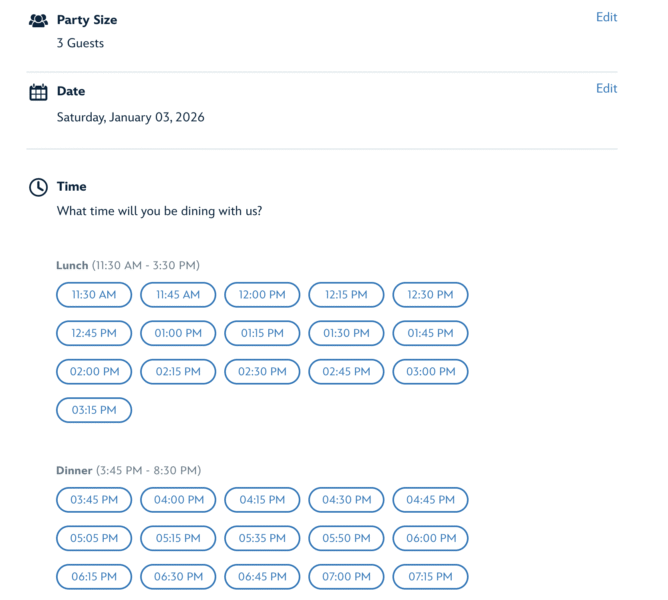Screen dimensions: 668x600
Task: Choose the 12:00 PM time slot
Action: click(x=262, y=295)
